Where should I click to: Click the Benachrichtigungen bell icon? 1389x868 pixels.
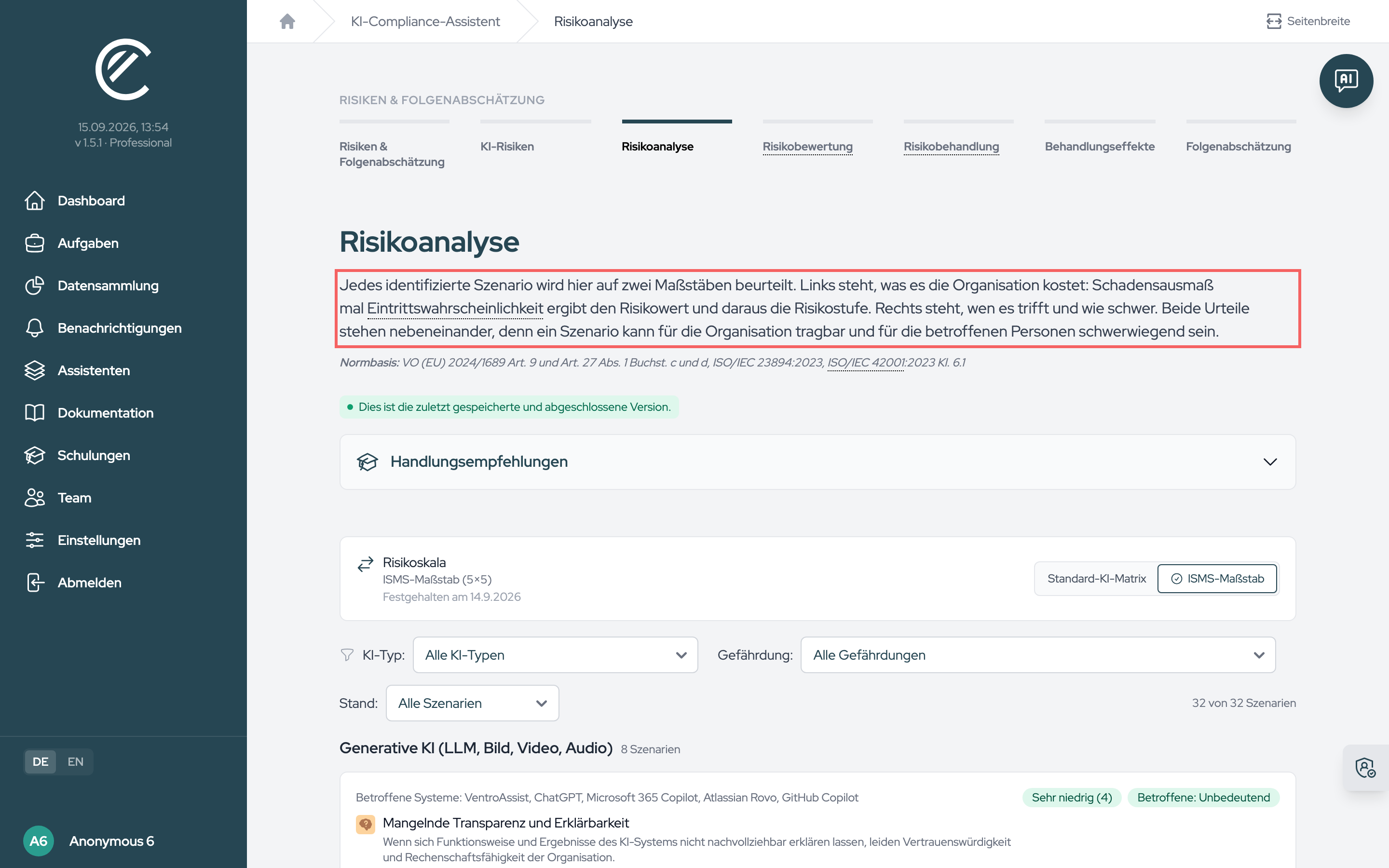(x=34, y=328)
